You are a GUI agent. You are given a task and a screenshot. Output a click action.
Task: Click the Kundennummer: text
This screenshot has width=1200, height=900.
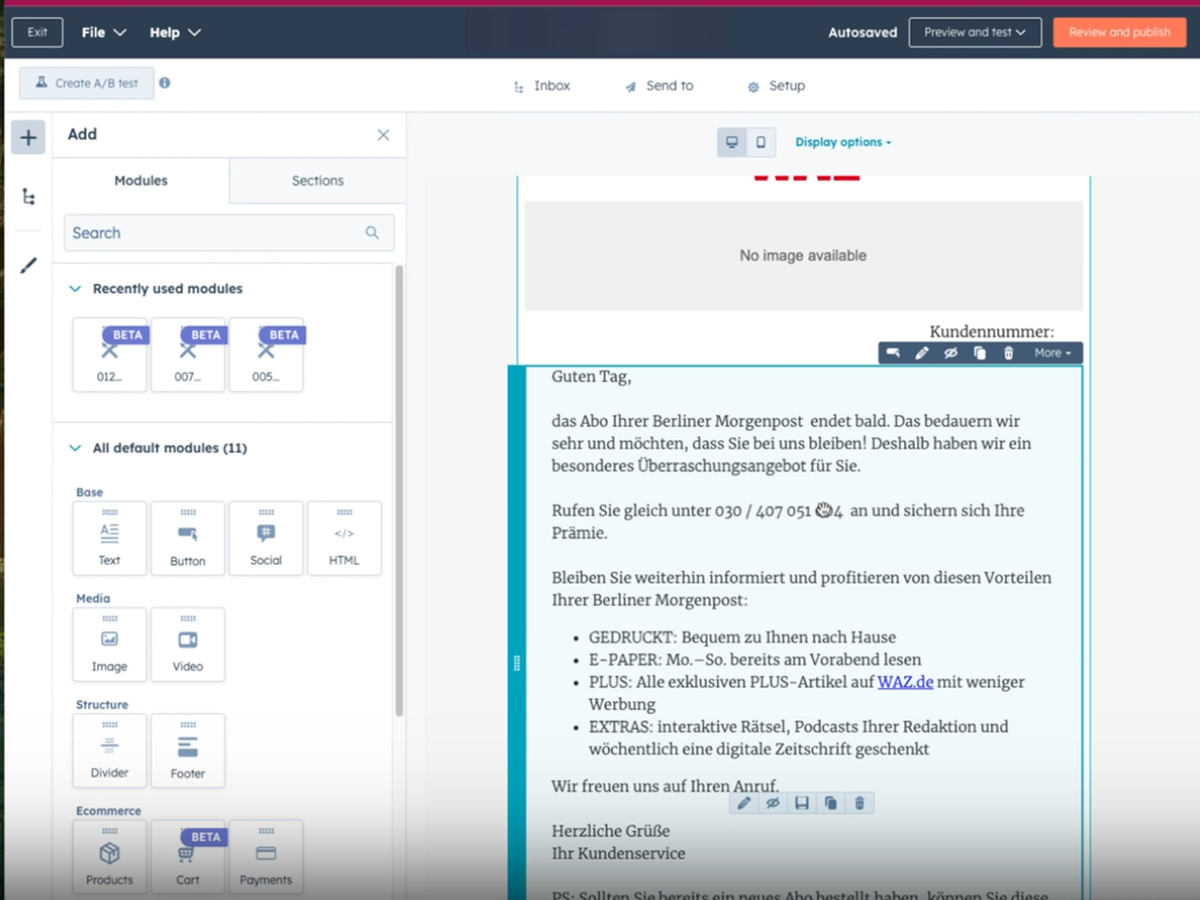click(x=991, y=332)
